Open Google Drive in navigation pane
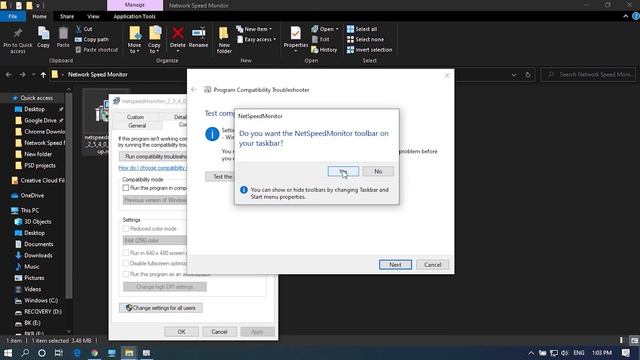This screenshot has width=640, height=360. coord(39,120)
